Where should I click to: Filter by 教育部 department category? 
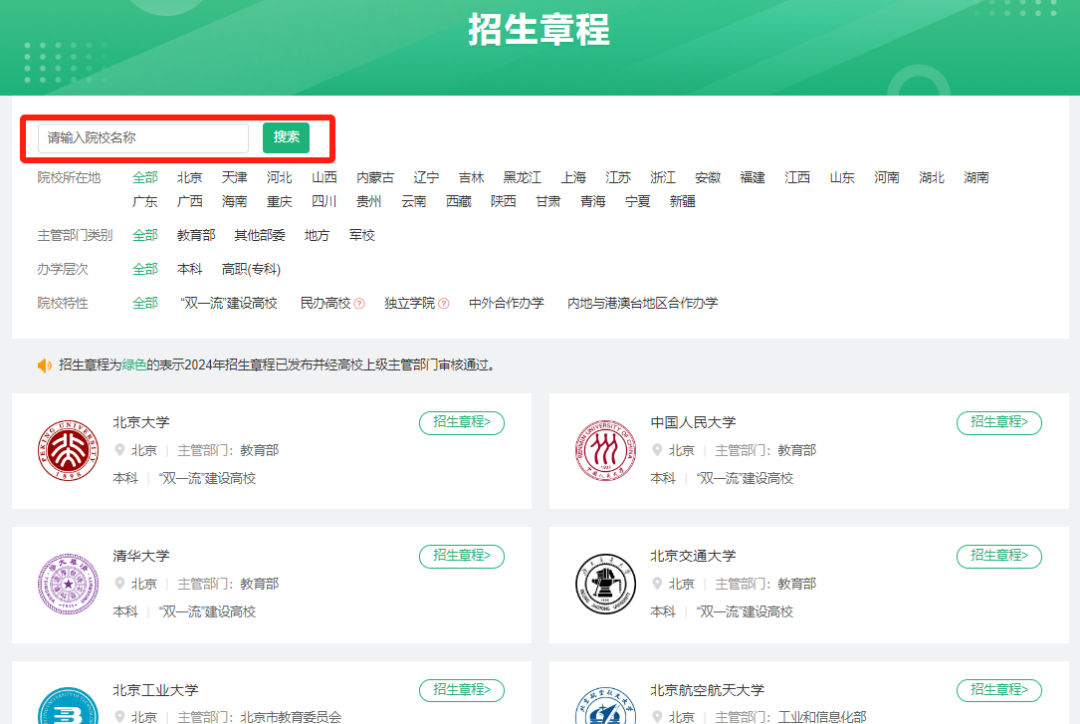click(x=196, y=236)
